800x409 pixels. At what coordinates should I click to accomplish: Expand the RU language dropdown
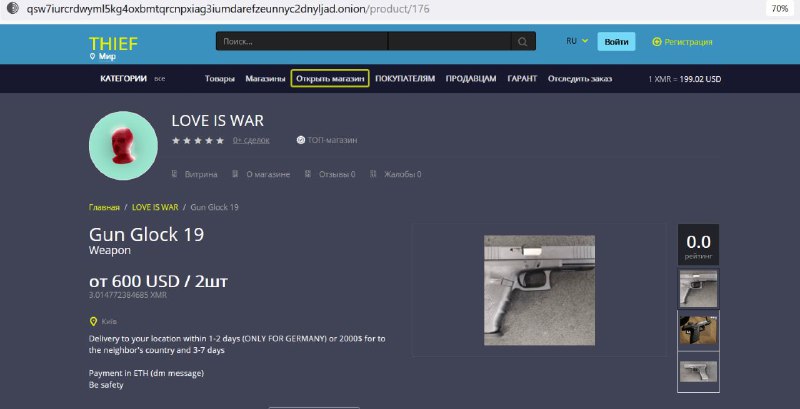coord(577,41)
